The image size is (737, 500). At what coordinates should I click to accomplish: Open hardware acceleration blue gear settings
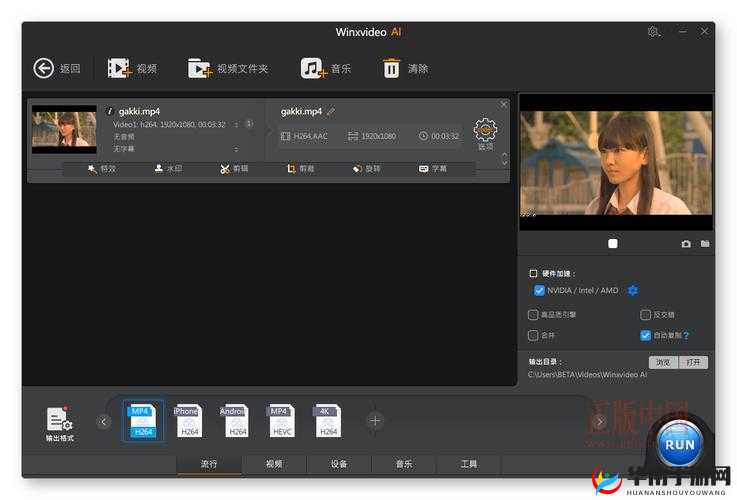click(x=633, y=290)
